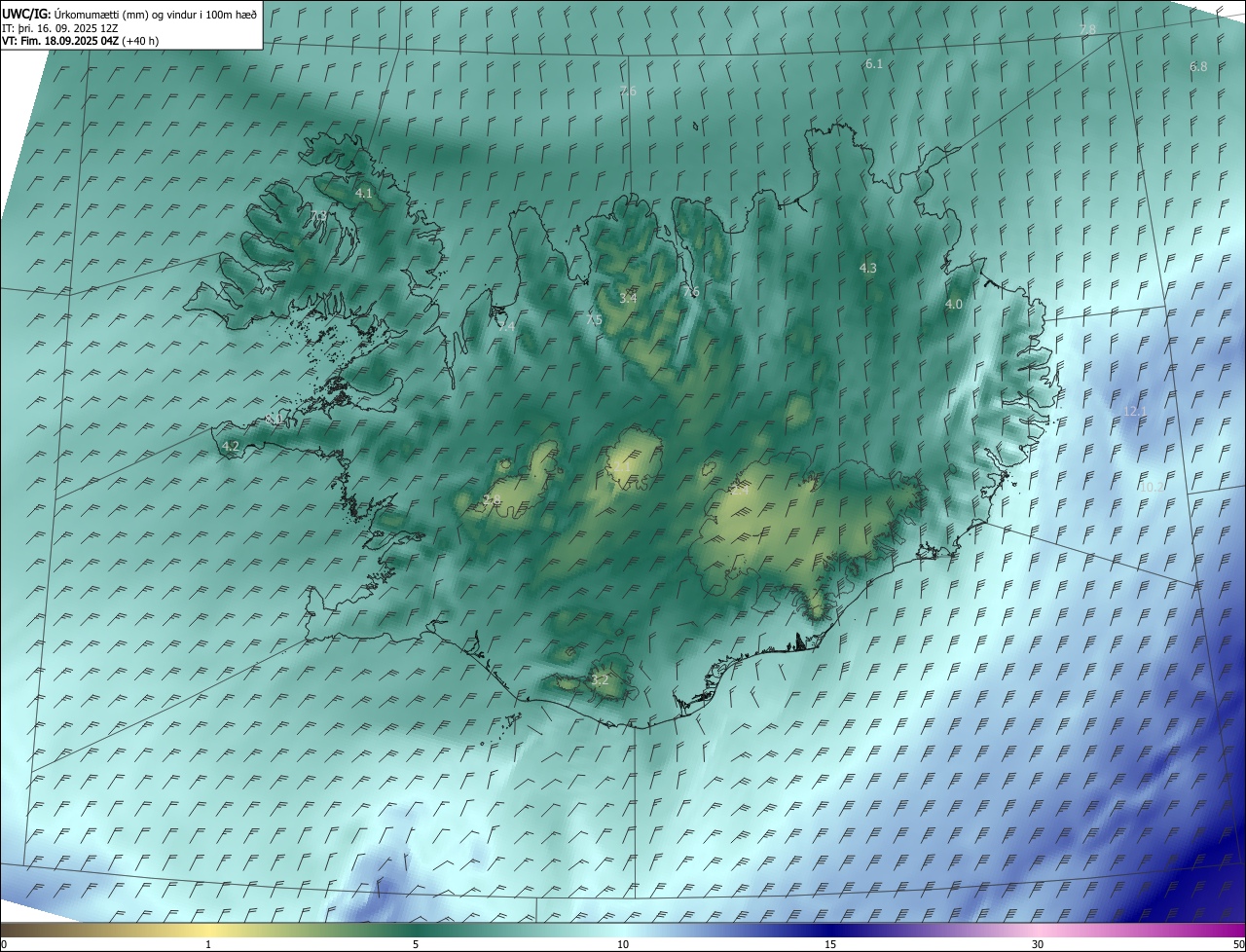Image resolution: width=1246 pixels, height=952 pixels.
Task: Click the 7.4 value label
Action: [x=506, y=327]
